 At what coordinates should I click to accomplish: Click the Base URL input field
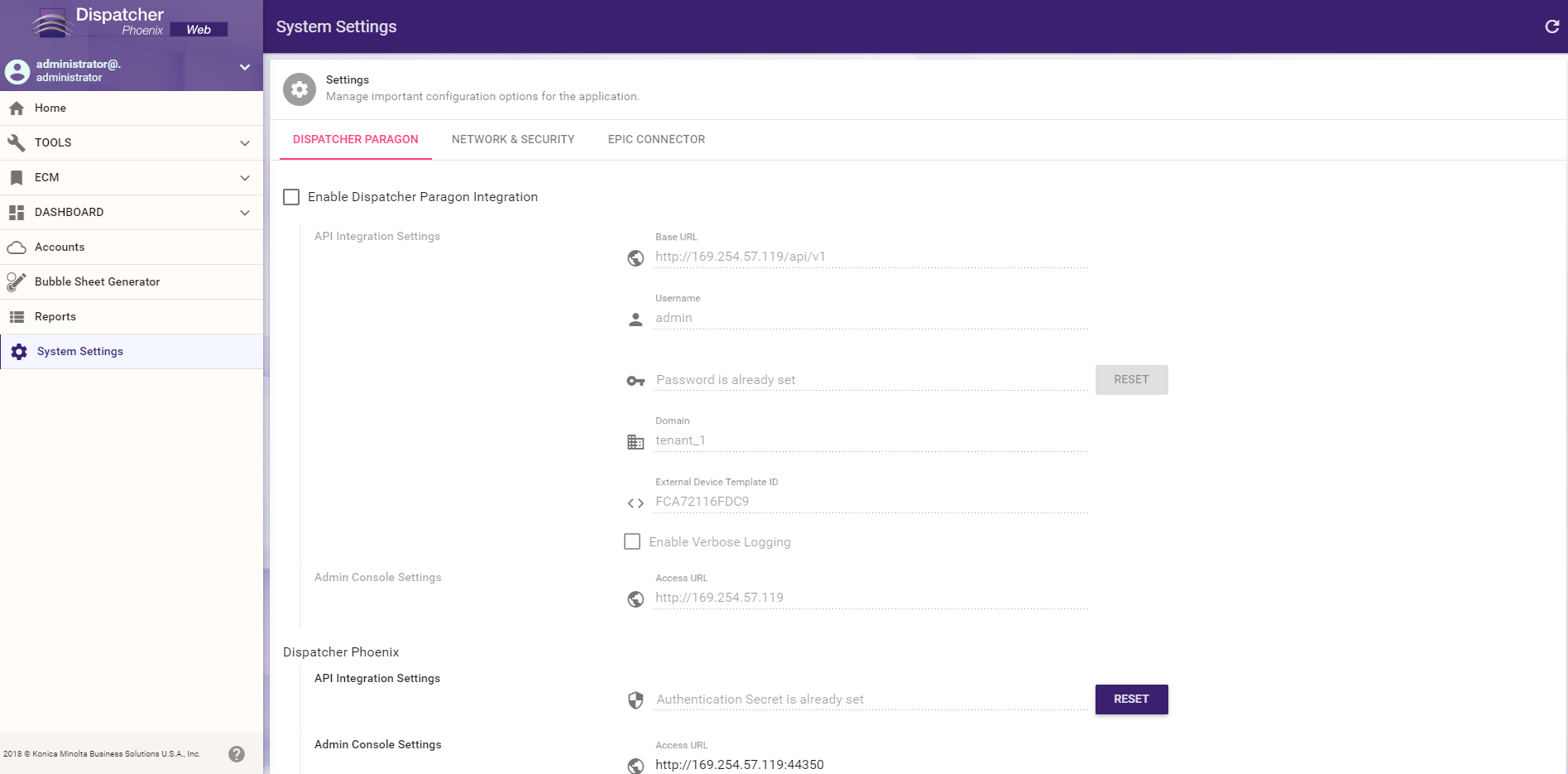click(870, 257)
